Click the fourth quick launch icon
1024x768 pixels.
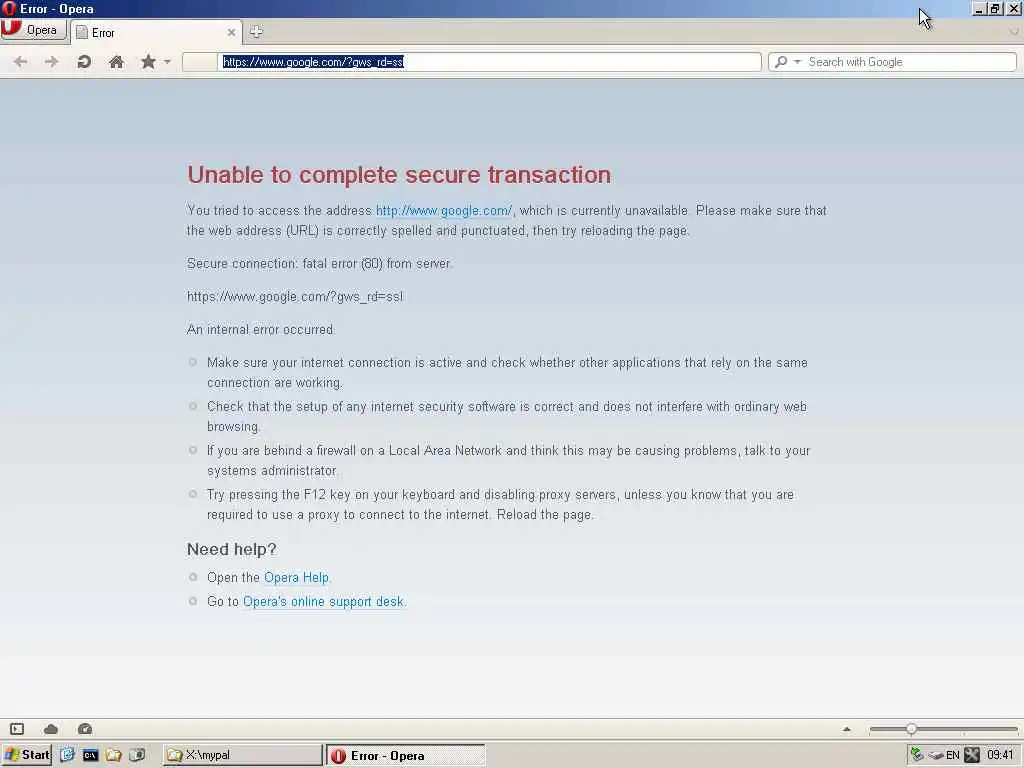click(x=137, y=755)
